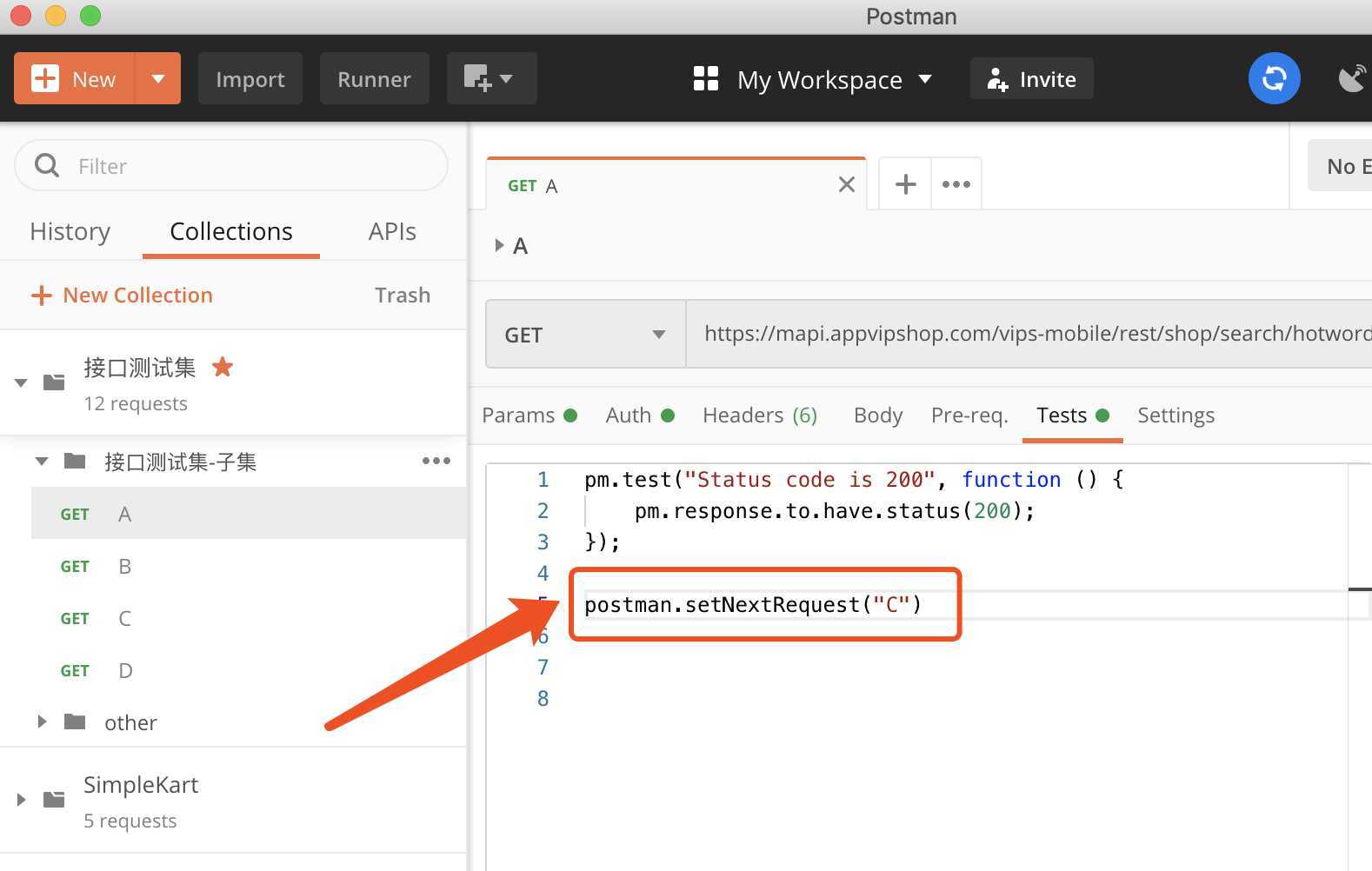Open the Trash link
This screenshot has width=1372, height=871.
(x=403, y=295)
